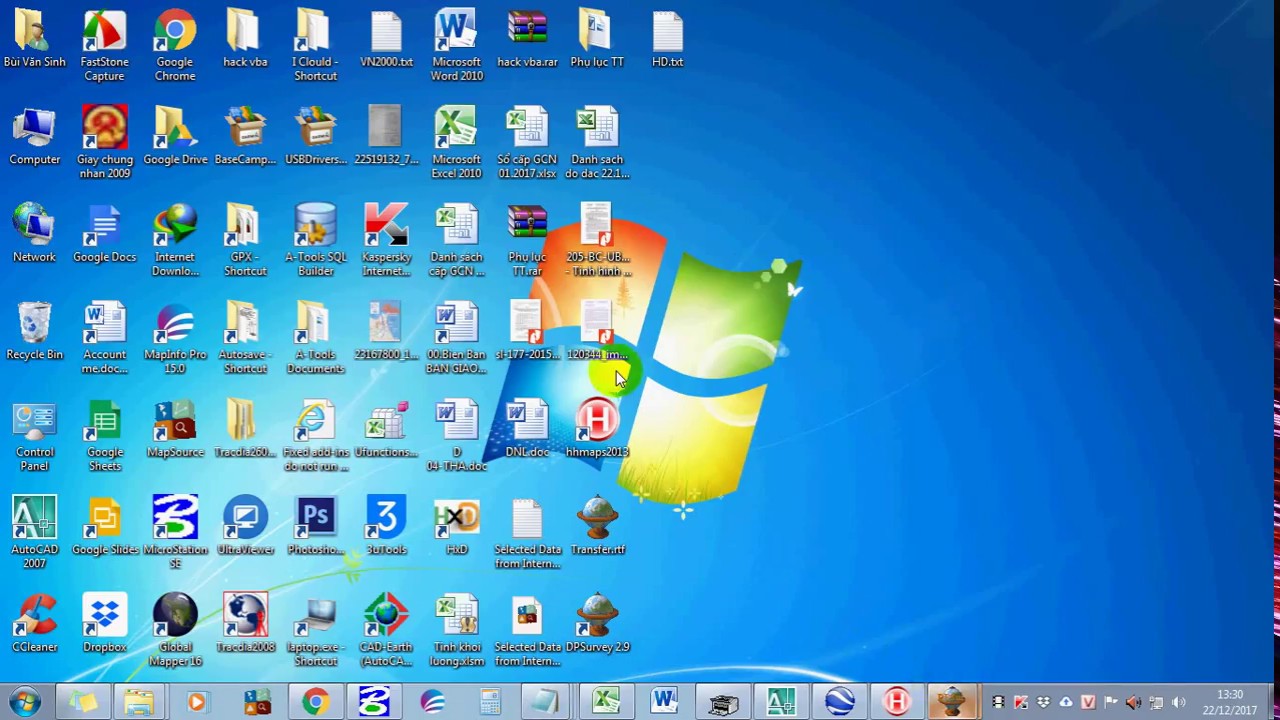The height and width of the screenshot is (720, 1280).
Task: Open the A-Tools Documents folder
Action: point(315,337)
